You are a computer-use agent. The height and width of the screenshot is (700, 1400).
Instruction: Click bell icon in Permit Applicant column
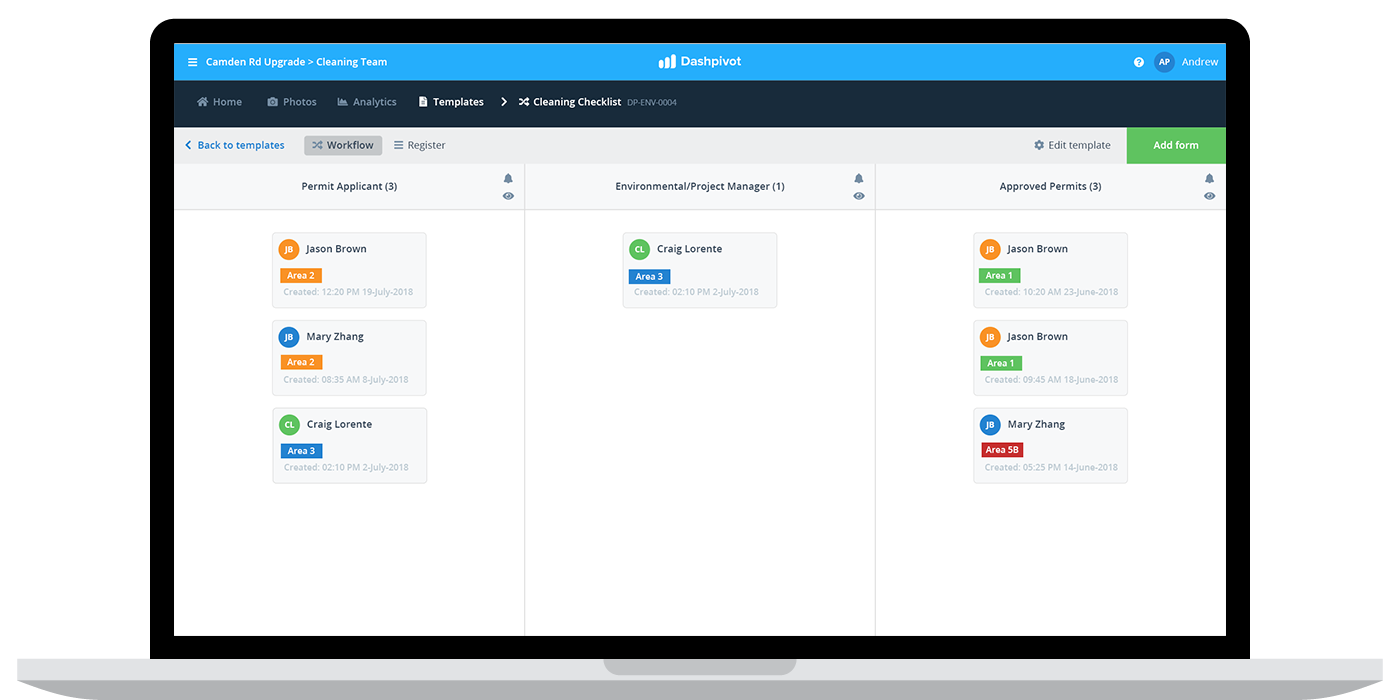[508, 179]
